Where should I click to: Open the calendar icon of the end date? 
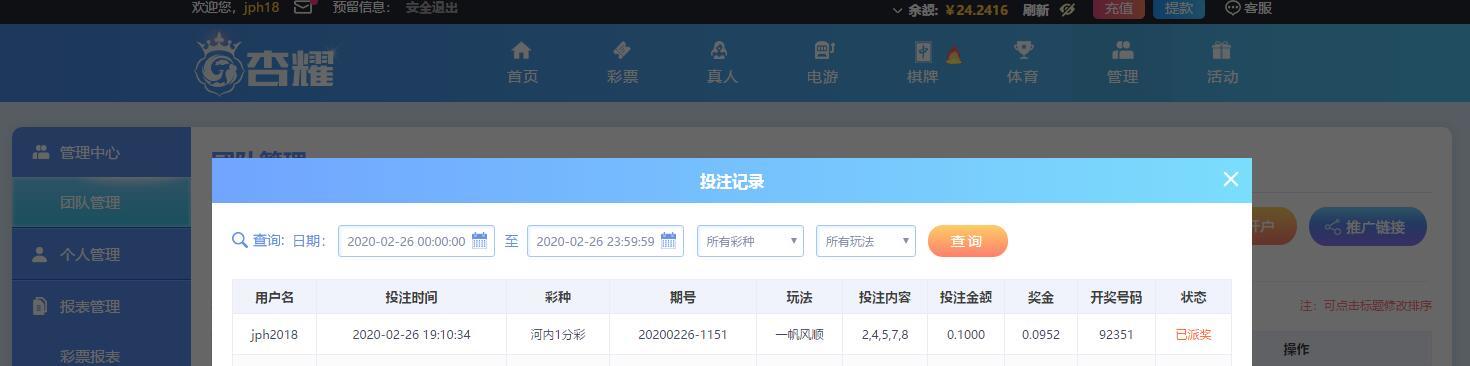coord(668,240)
